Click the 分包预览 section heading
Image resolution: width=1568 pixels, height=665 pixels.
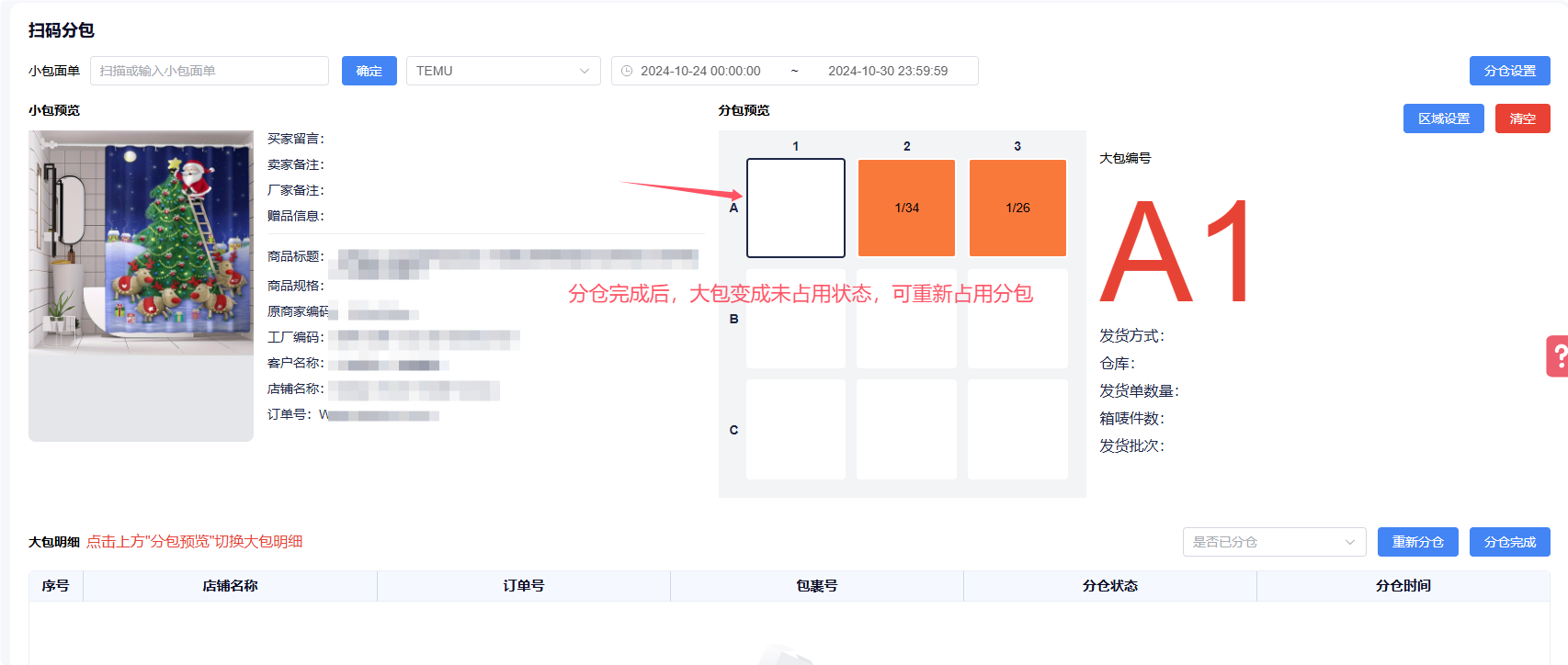[744, 110]
